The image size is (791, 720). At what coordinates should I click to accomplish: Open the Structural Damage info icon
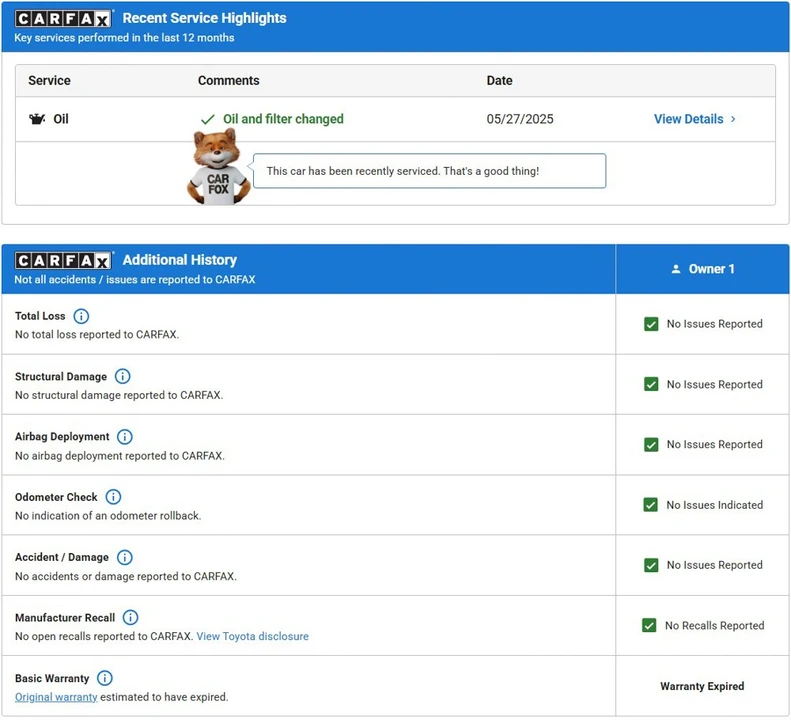[123, 376]
